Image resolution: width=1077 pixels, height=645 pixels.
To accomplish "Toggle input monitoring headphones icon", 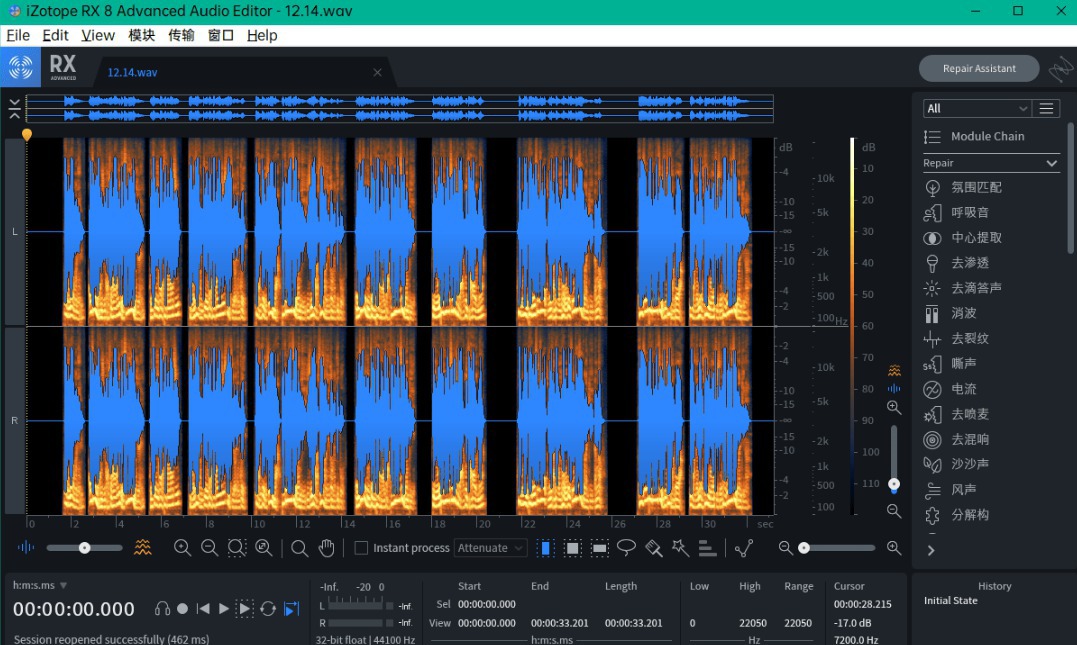I will tap(162, 609).
